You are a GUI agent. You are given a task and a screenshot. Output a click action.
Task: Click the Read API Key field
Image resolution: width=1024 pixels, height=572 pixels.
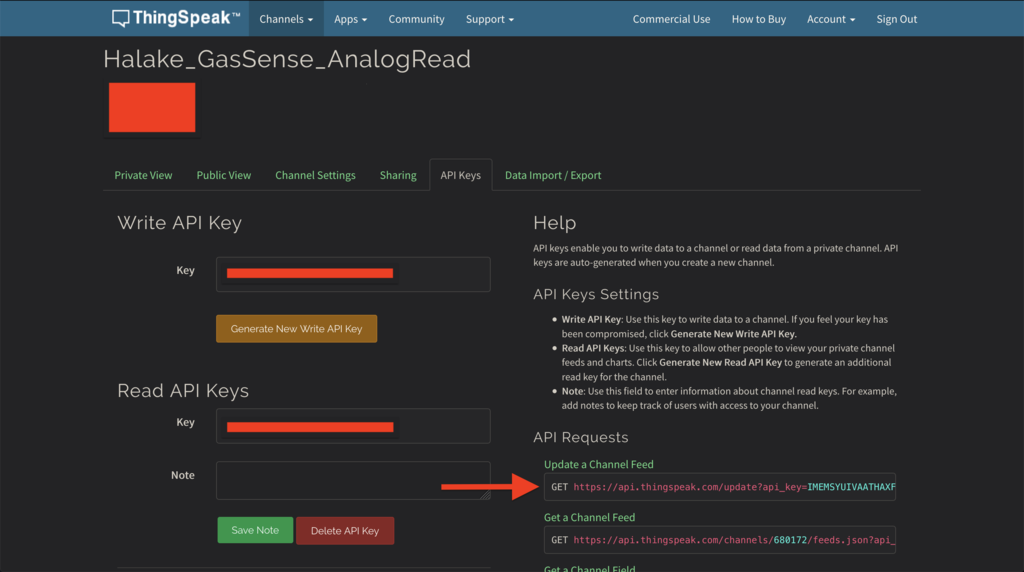pyautogui.click(x=353, y=426)
